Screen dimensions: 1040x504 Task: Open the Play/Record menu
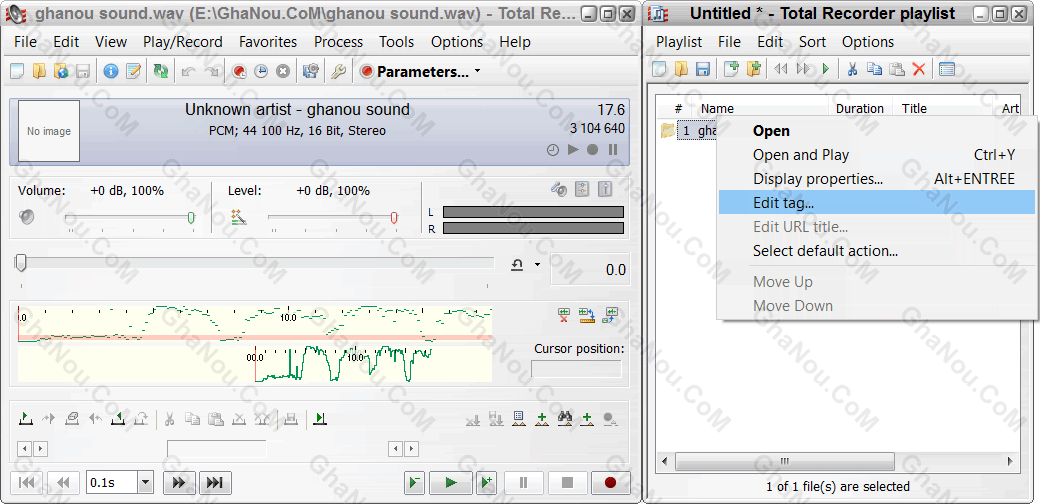[x=183, y=42]
